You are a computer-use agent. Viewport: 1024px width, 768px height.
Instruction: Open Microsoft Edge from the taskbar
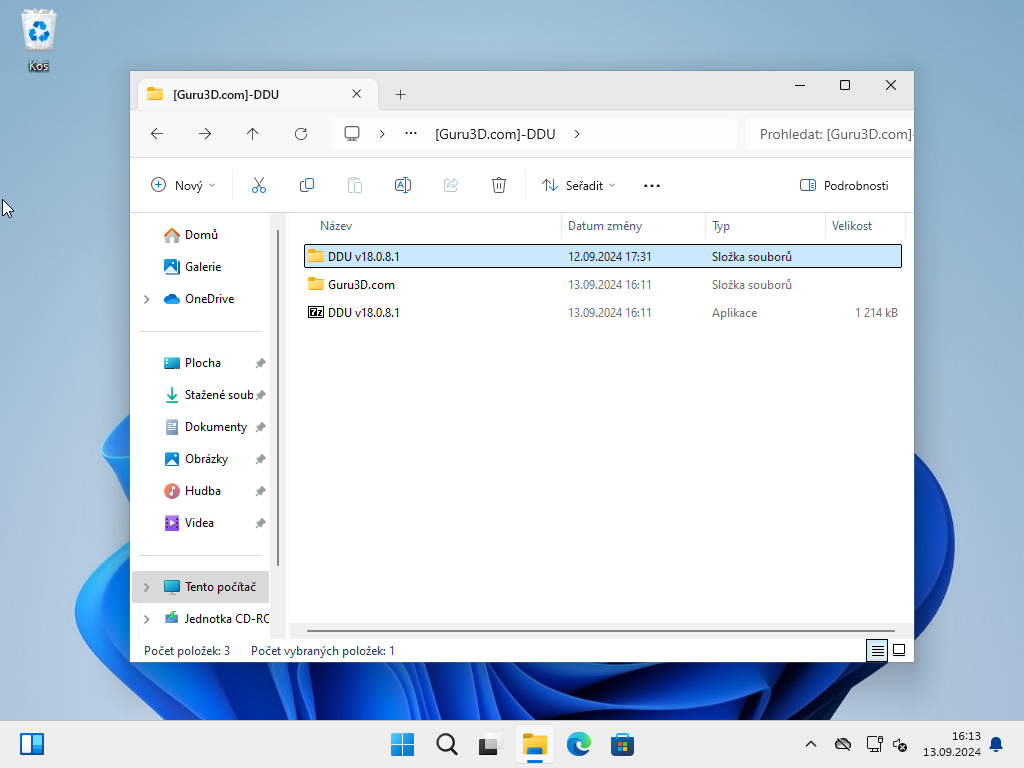coord(579,744)
